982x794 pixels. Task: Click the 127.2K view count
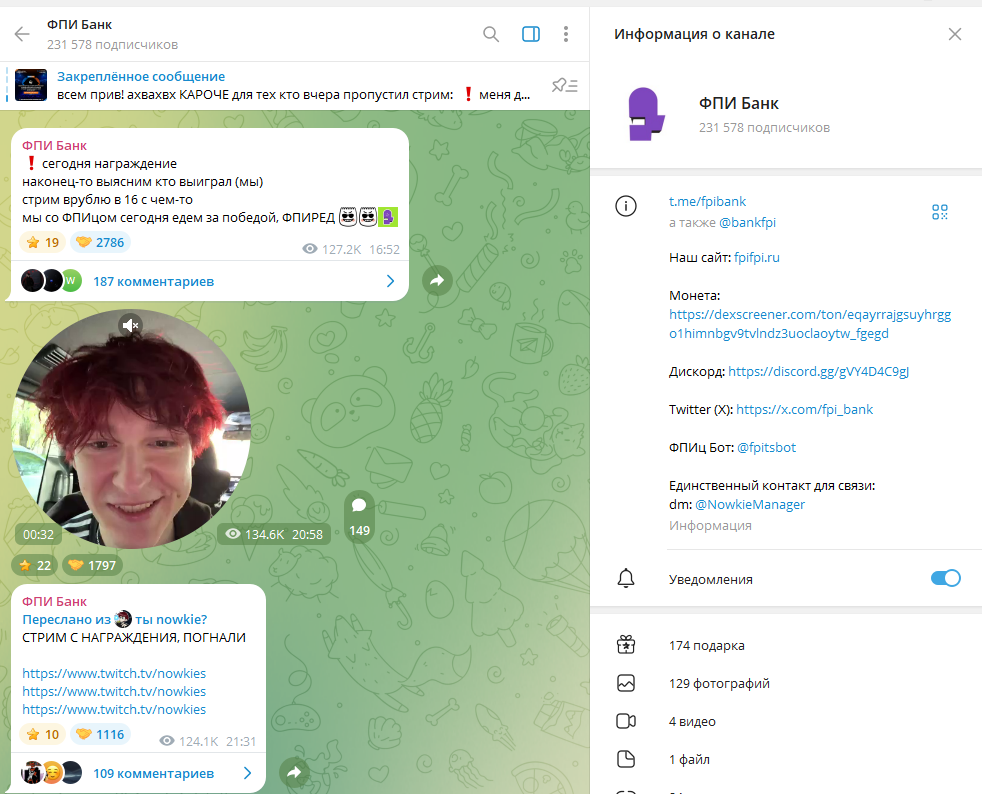[333, 249]
